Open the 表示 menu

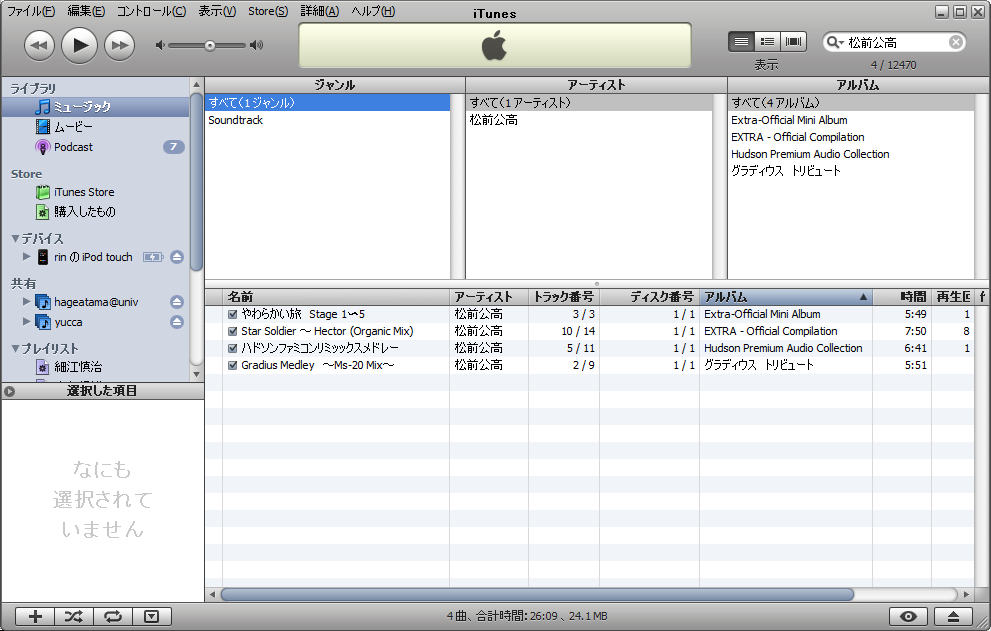pos(217,11)
